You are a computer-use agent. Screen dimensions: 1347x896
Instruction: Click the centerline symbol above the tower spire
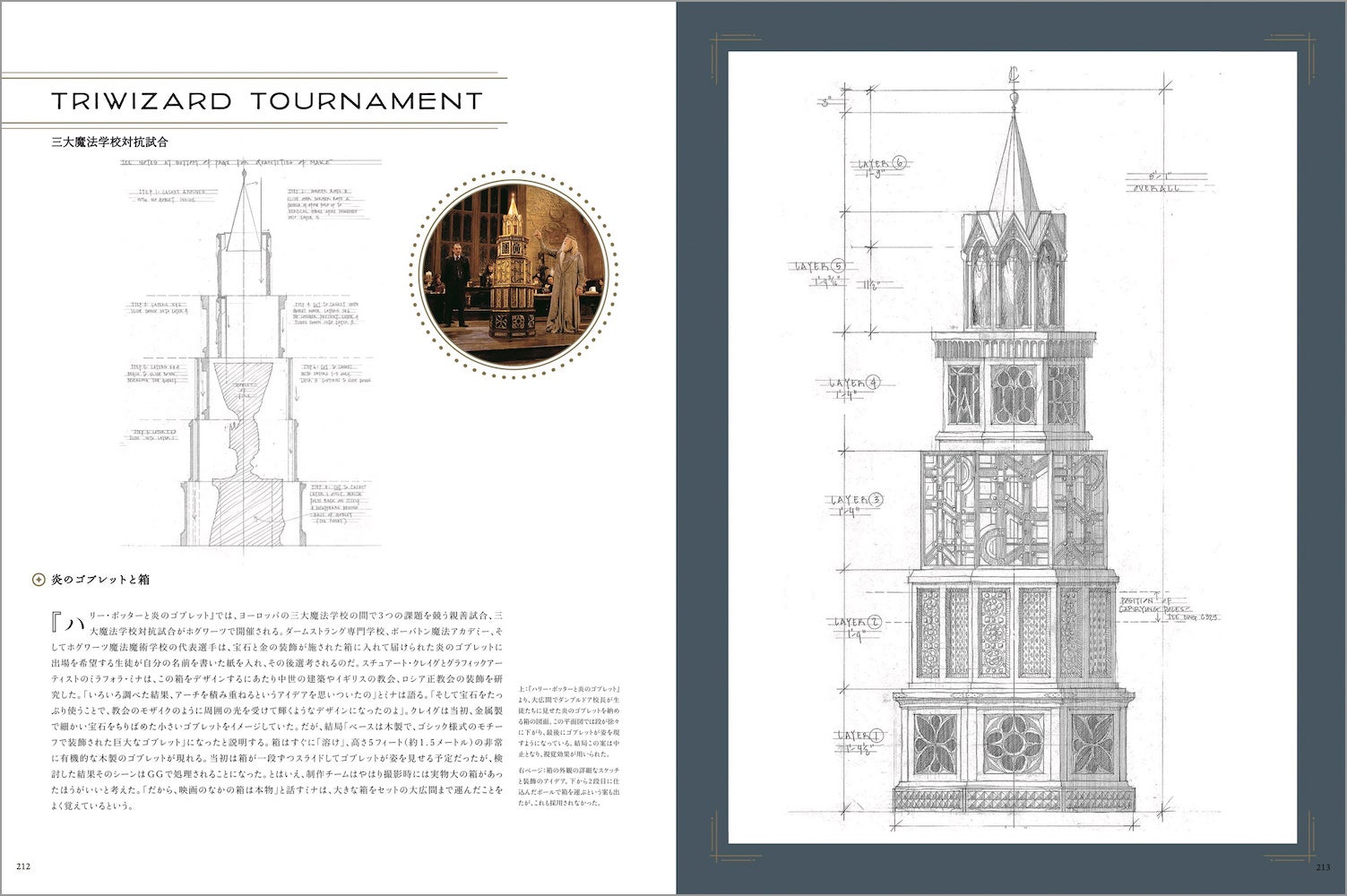(x=1015, y=73)
